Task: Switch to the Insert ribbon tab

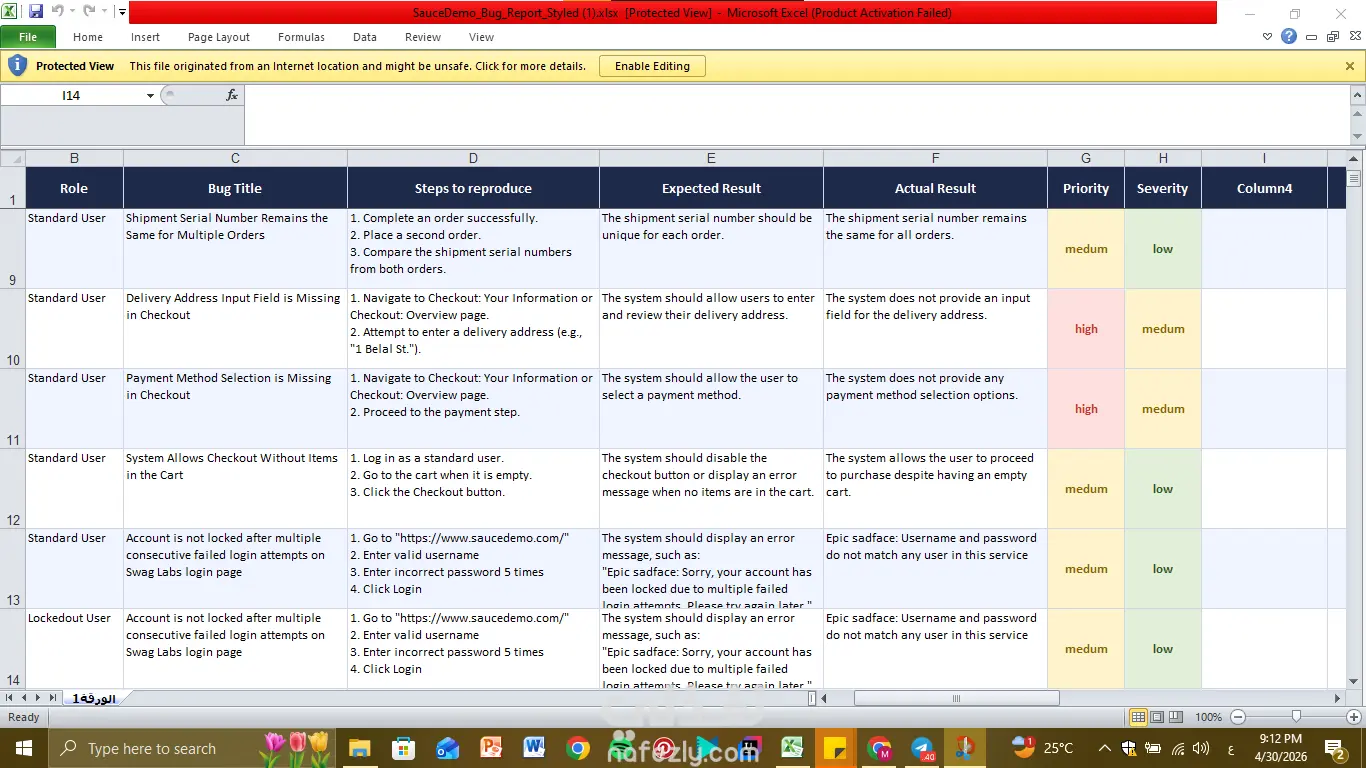Action: (145, 37)
